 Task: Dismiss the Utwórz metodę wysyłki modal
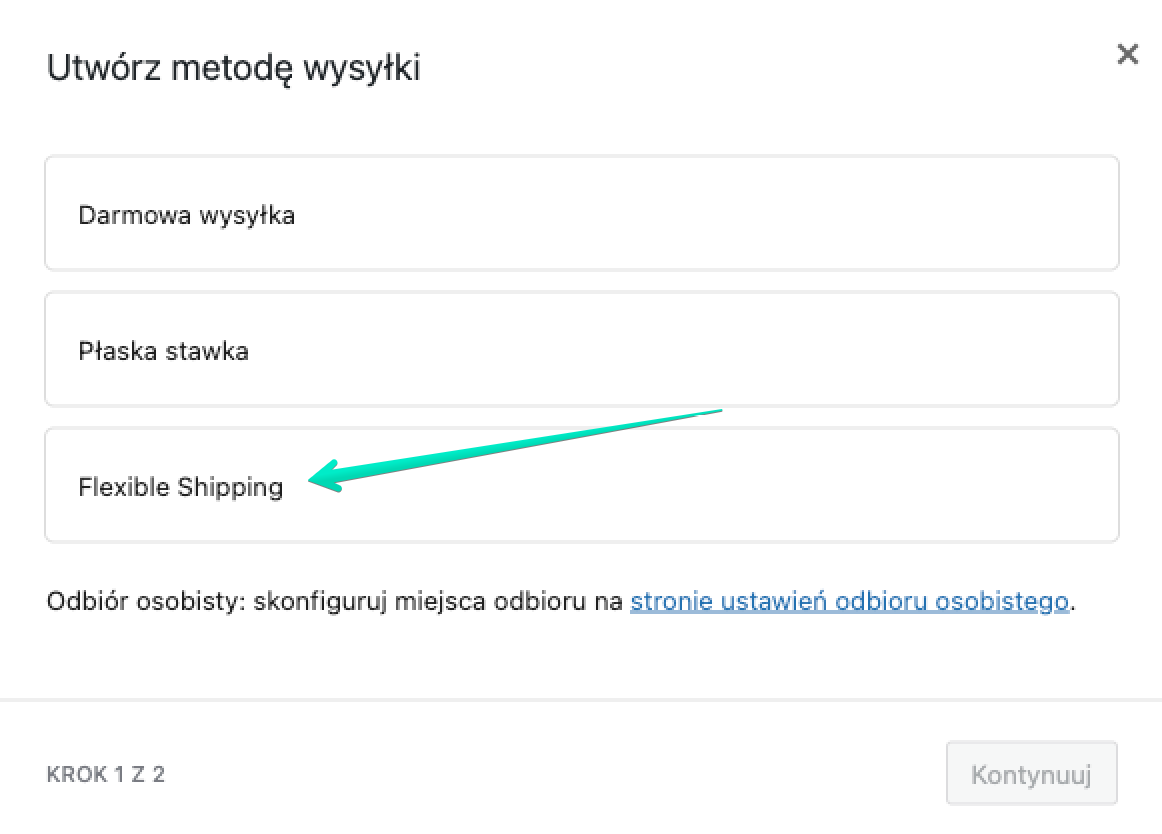pyautogui.click(x=1128, y=55)
